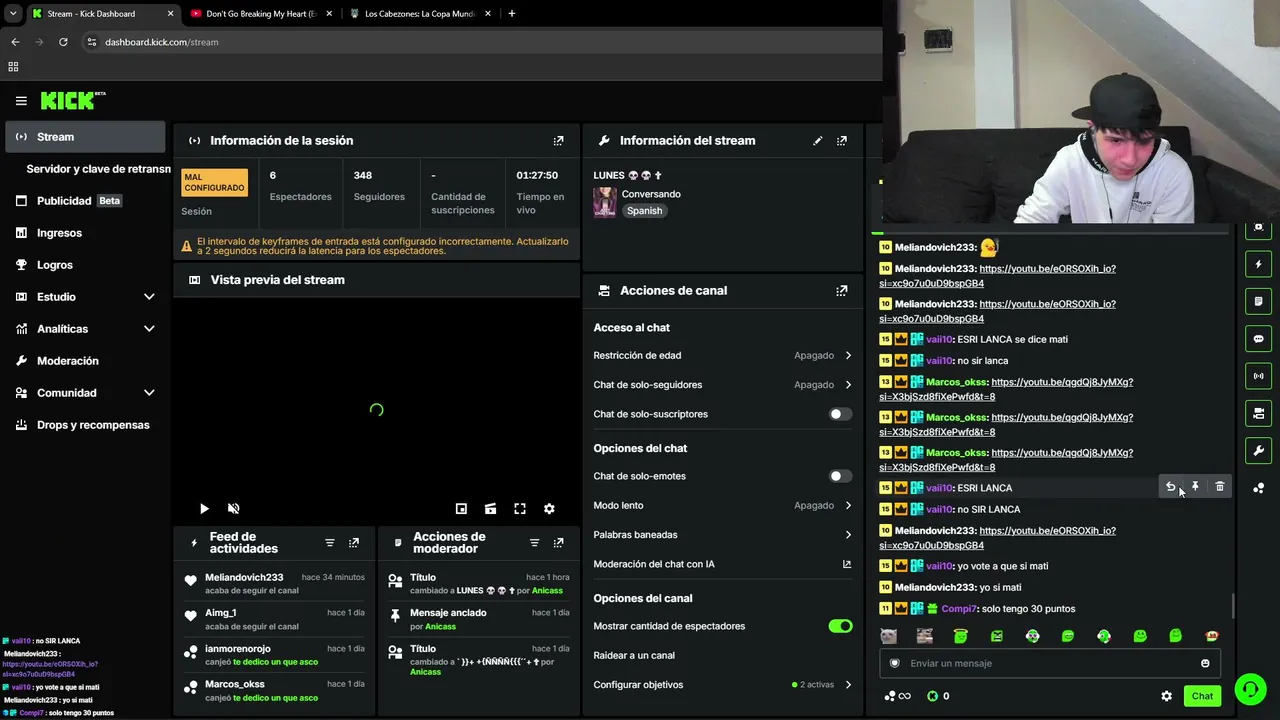
Task: Turn off Mostrar cantidad de espectadores
Action: point(840,626)
